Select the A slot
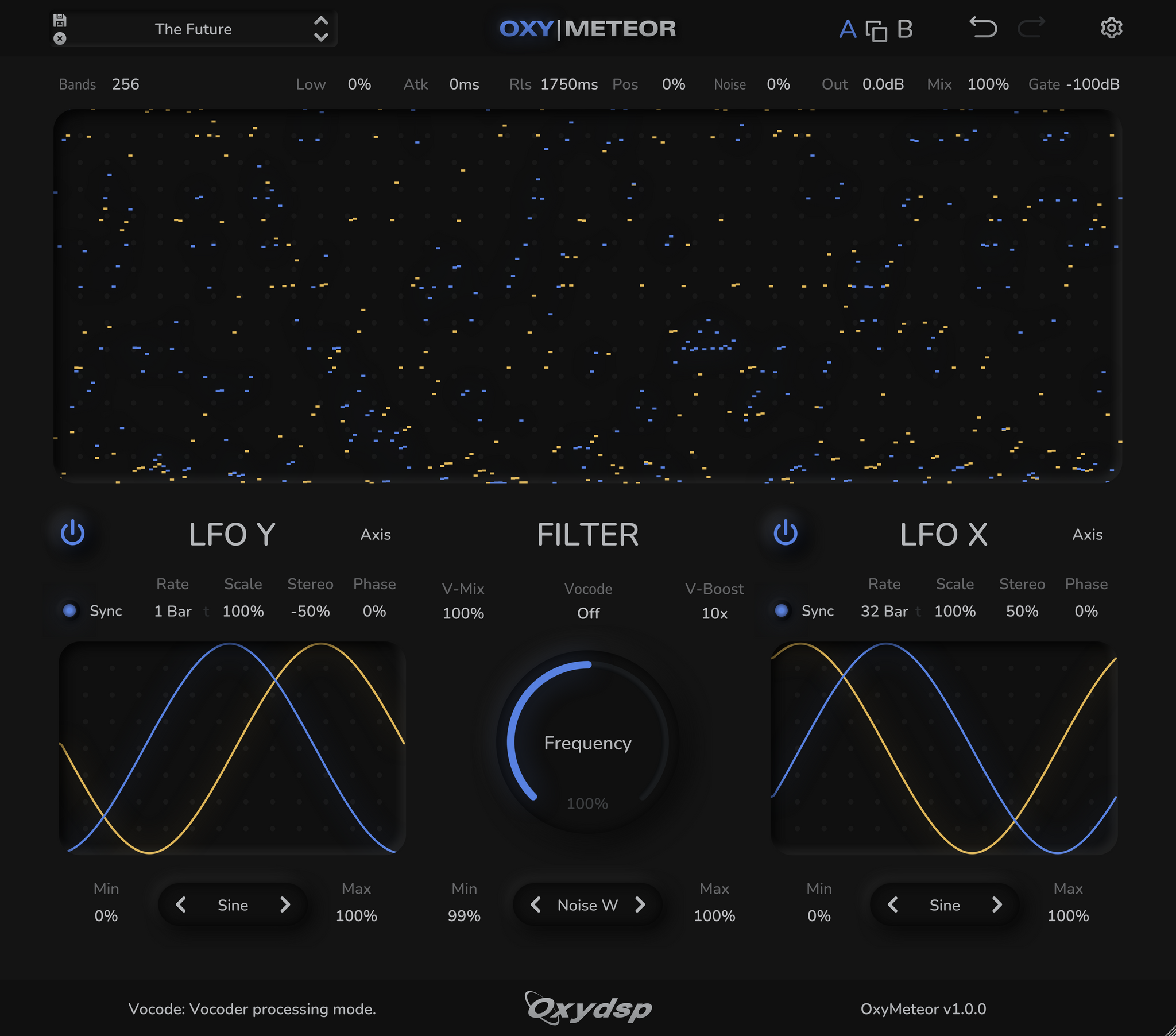1176x1036 pixels. [848, 30]
